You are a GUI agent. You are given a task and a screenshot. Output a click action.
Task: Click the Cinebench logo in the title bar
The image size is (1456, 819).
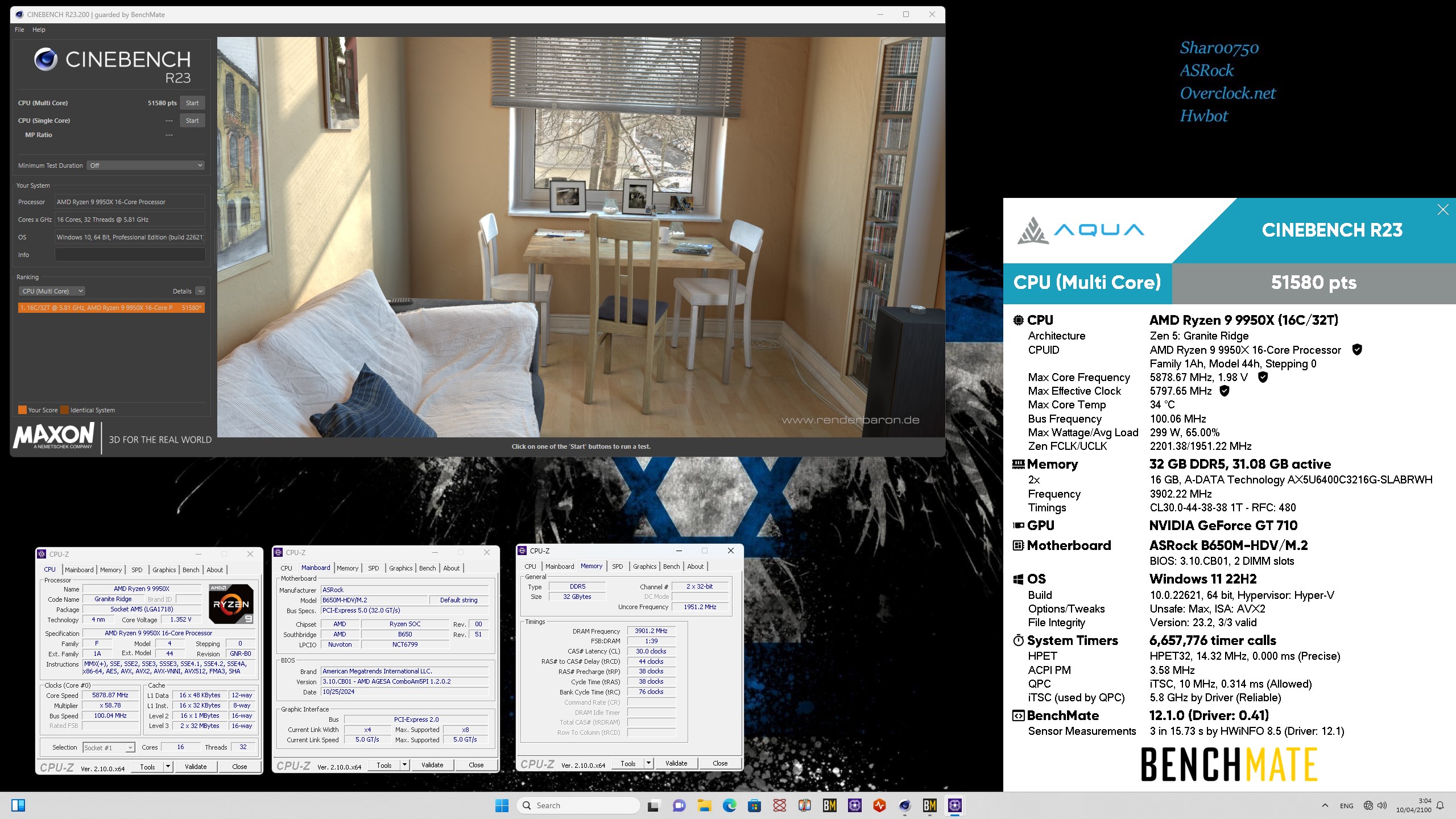tap(19, 14)
